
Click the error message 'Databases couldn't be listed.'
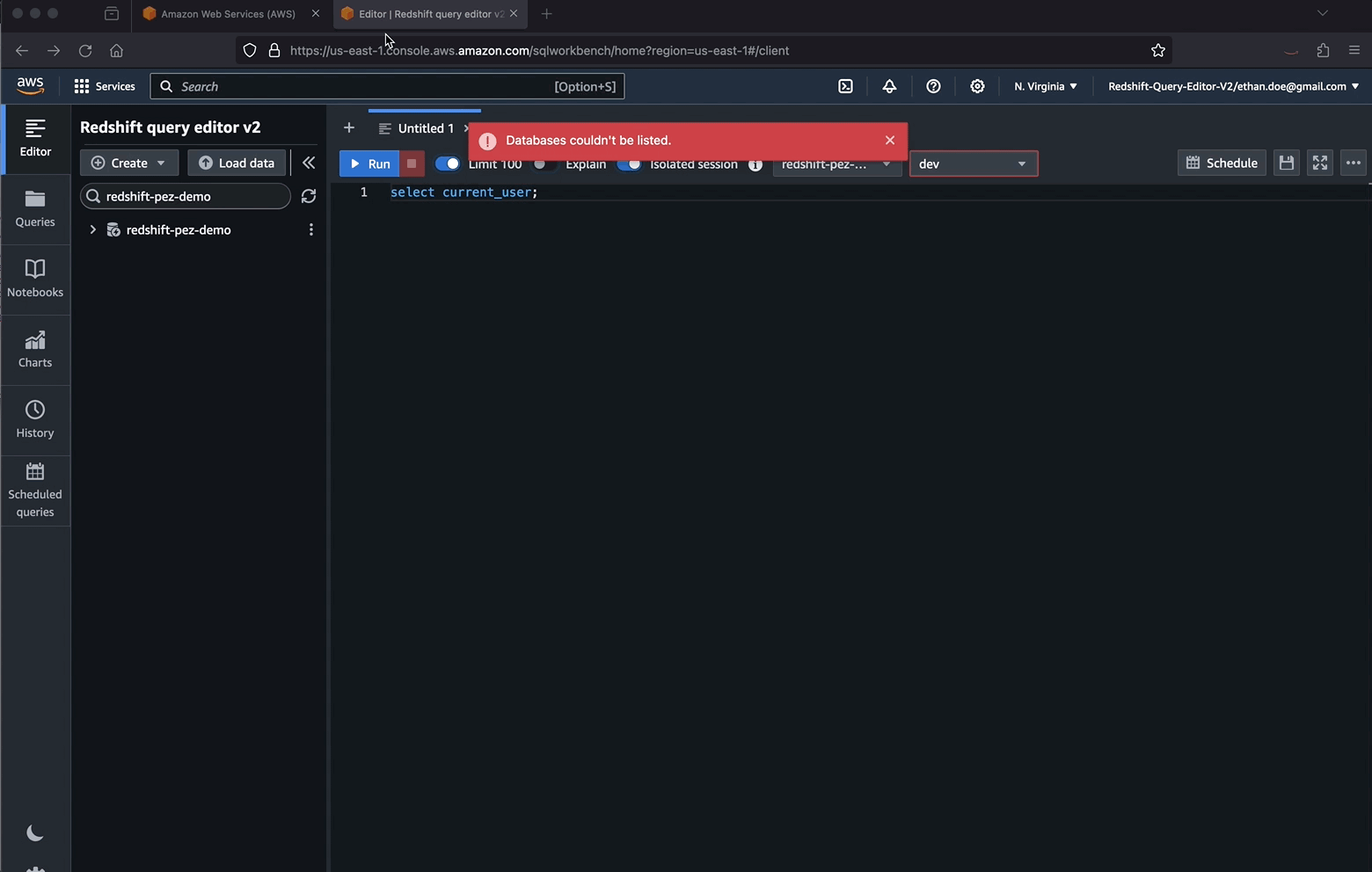[588, 141]
